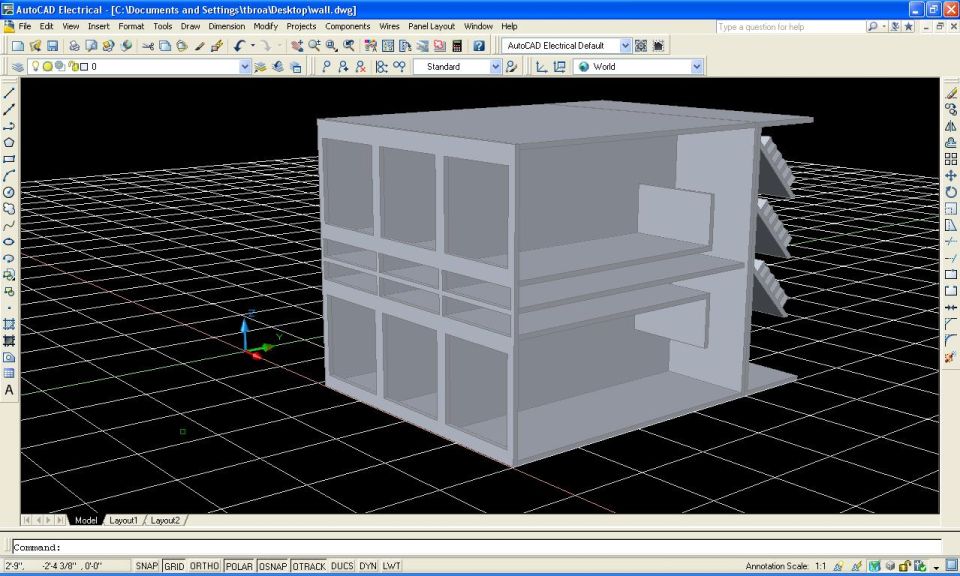960x576 pixels.
Task: Open the Layer Properties Manager icon
Action: [18, 67]
